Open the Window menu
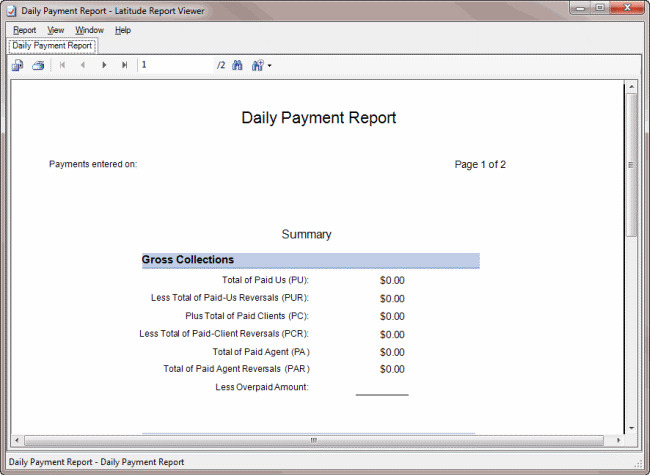Image resolution: width=650 pixels, height=475 pixels. tap(89, 30)
